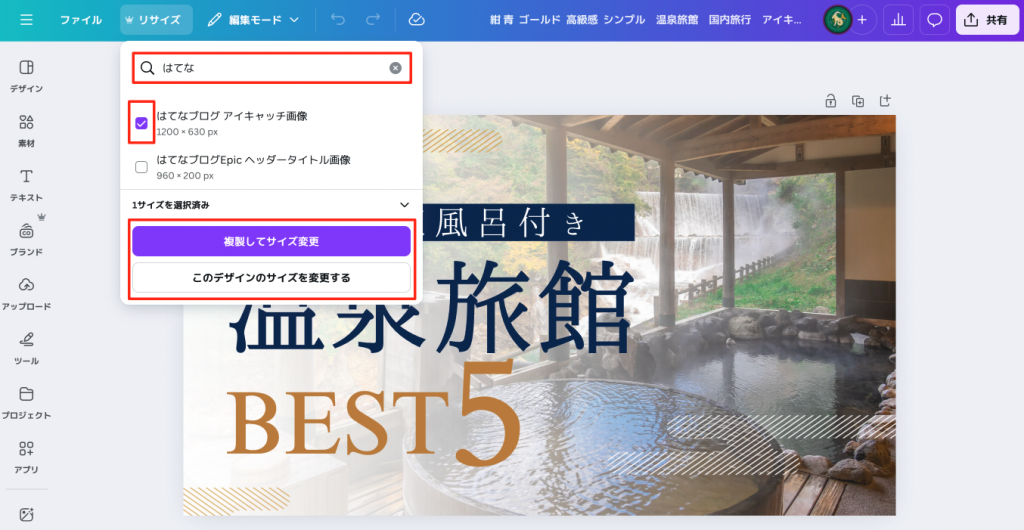Expand the 1サイズを選択済み chevron
The height and width of the screenshot is (530, 1024).
(x=404, y=205)
